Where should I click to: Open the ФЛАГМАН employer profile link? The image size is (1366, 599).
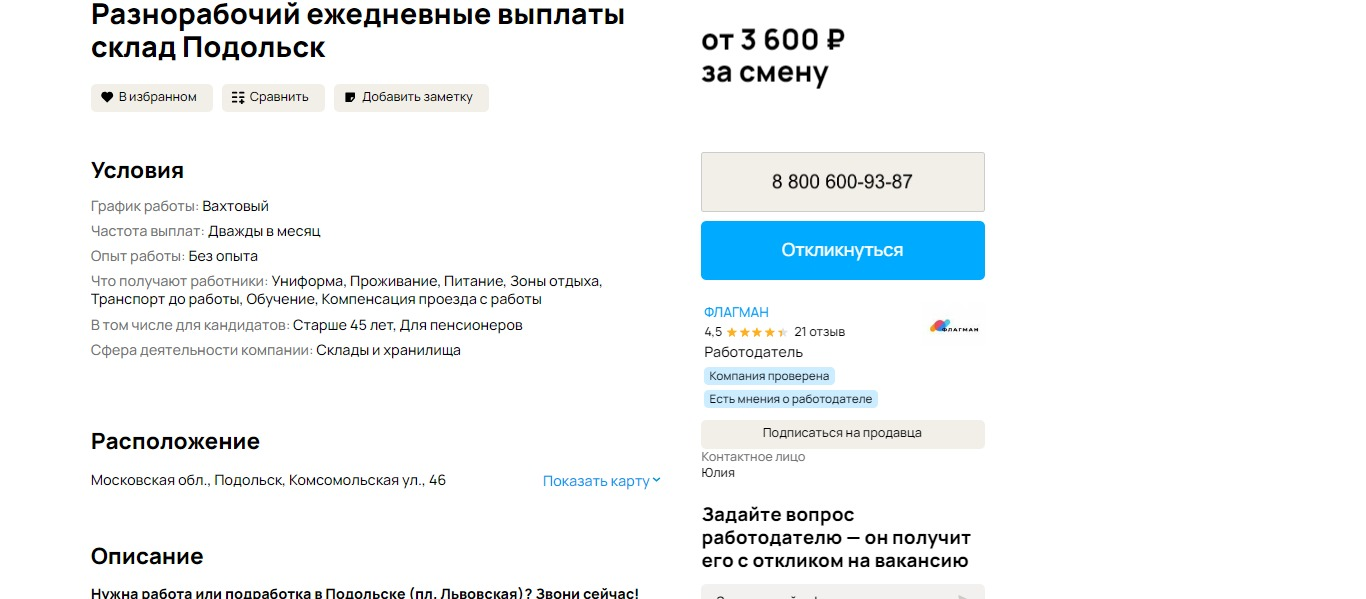point(736,312)
